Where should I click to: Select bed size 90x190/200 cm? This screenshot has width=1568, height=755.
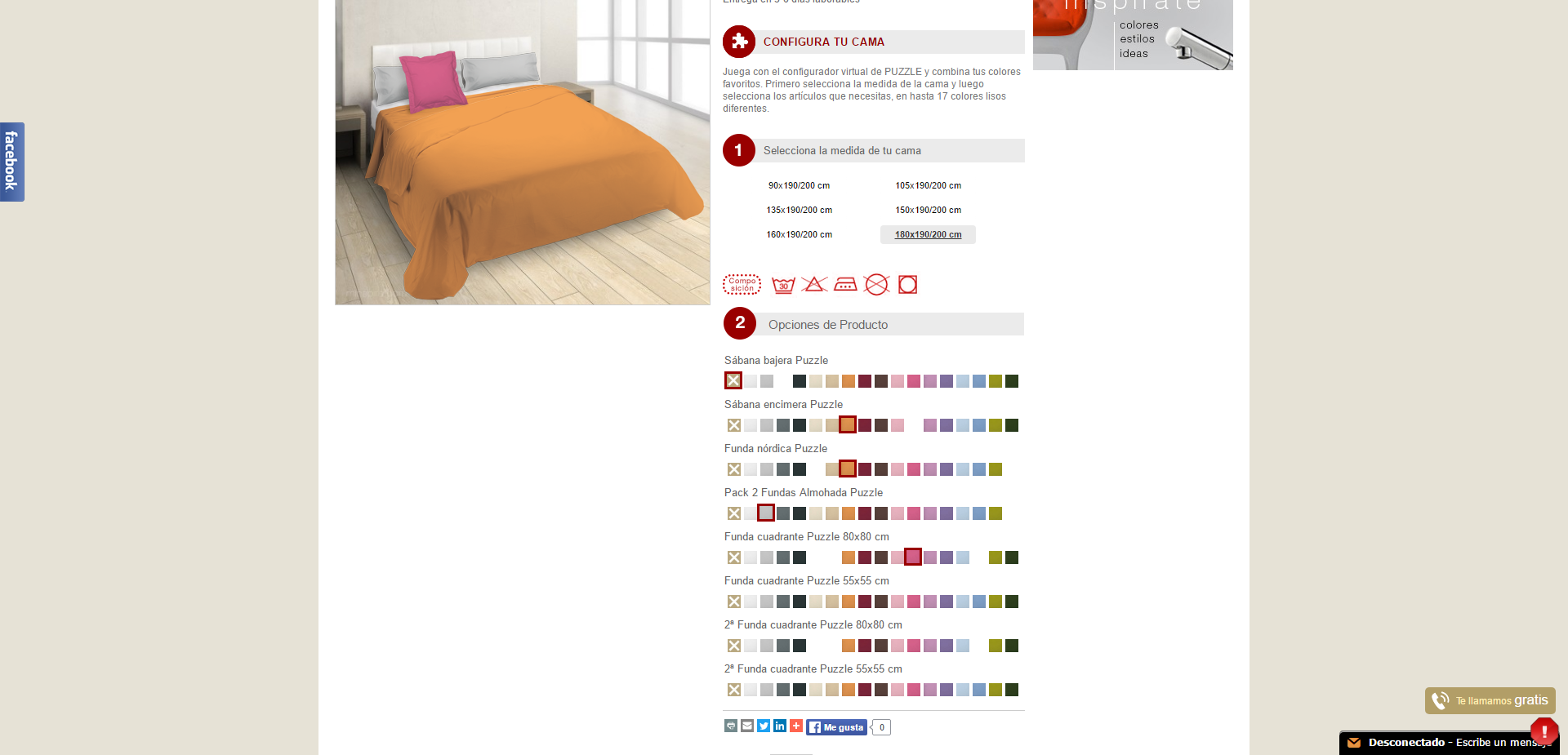pyautogui.click(x=799, y=185)
